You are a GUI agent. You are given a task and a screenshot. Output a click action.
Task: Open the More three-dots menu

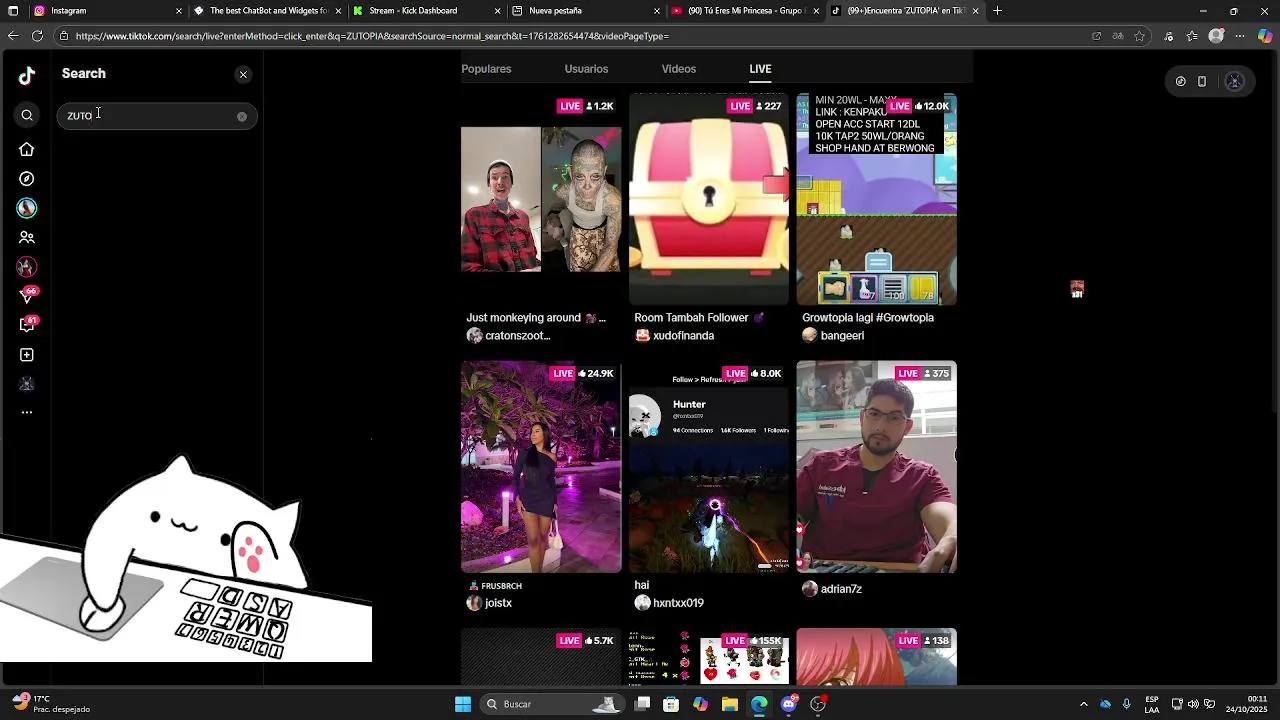pos(27,412)
